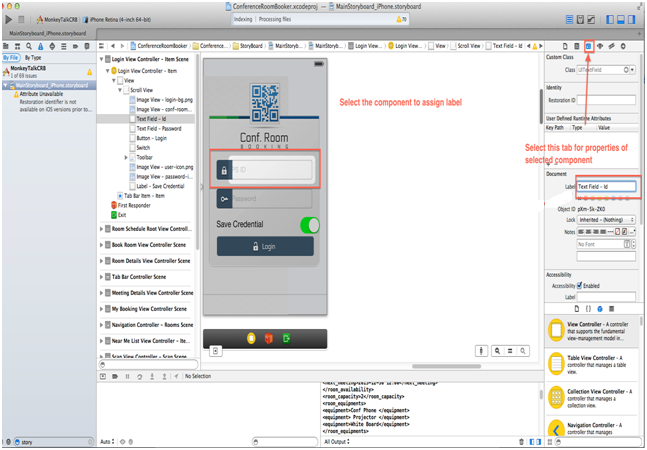This screenshot has height=450, width=647.
Task: Click the zoom out canvas magnifier
Action: 498,351
